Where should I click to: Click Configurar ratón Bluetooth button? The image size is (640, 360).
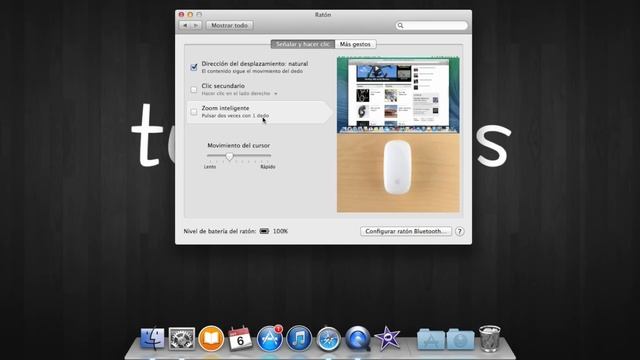pos(406,231)
